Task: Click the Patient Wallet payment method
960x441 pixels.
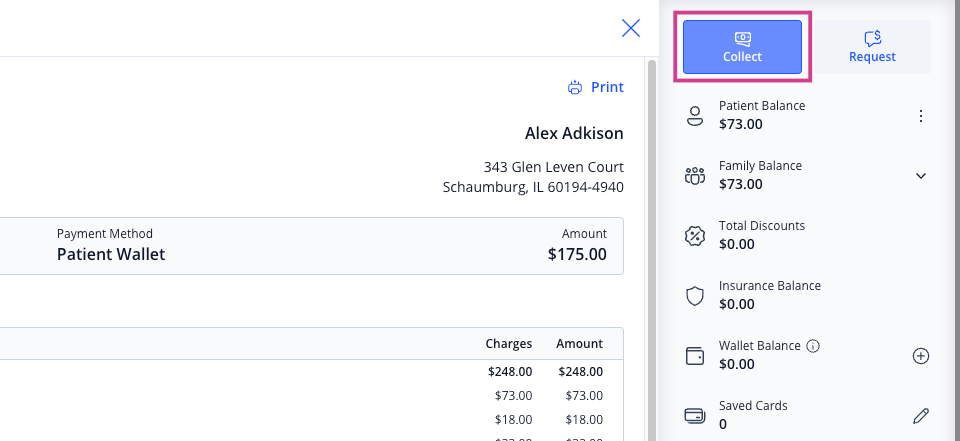Action: [x=111, y=255]
